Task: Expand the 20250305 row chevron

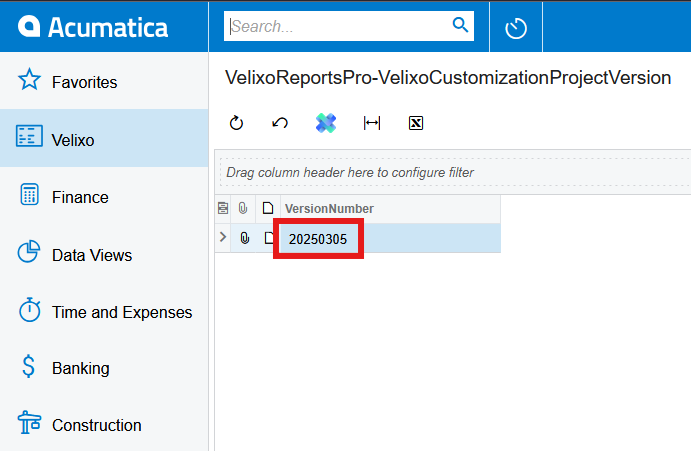Action: pos(223,237)
